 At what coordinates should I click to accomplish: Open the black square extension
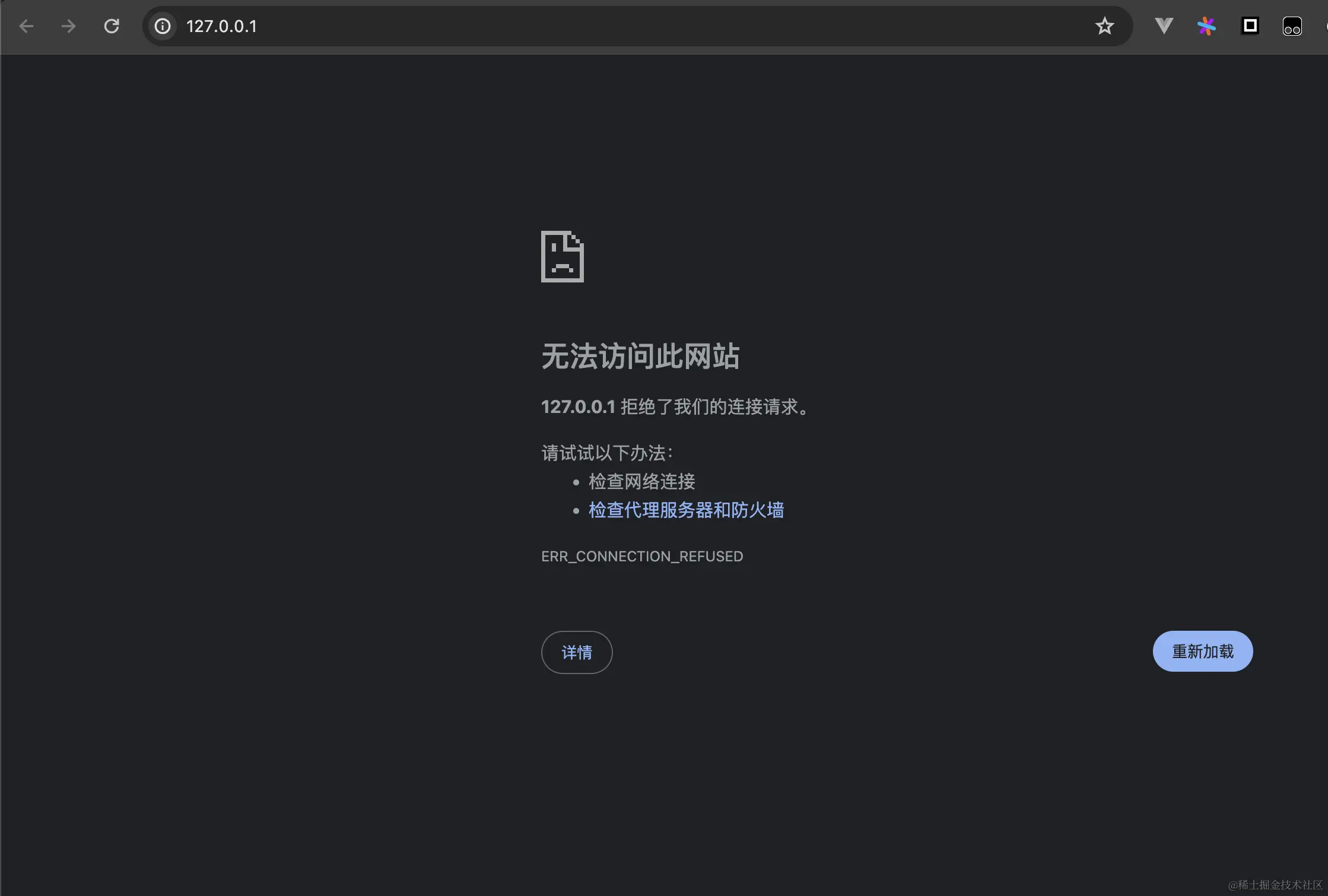pos(1250,26)
